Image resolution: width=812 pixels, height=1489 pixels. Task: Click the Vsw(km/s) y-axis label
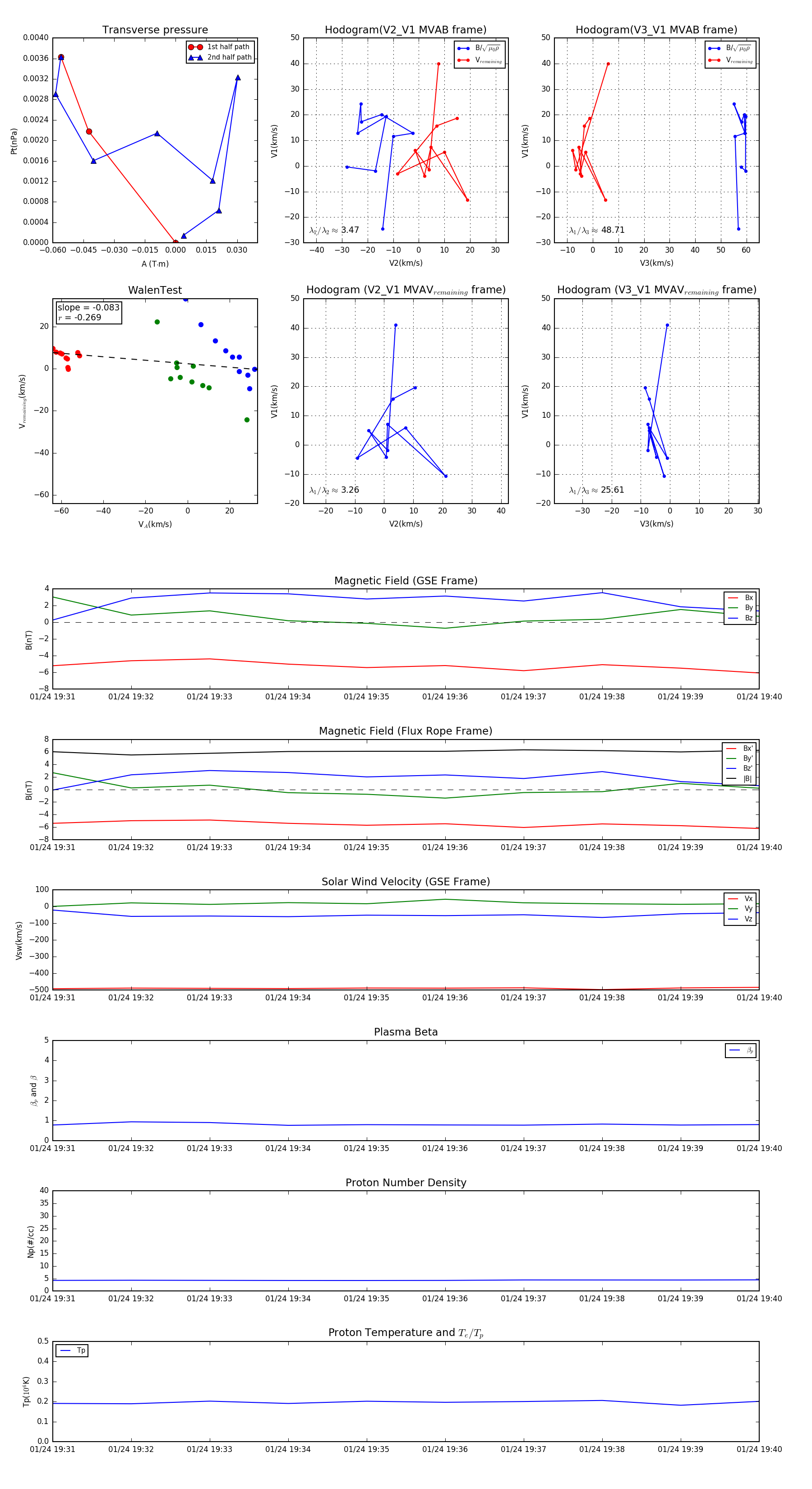(x=18, y=940)
